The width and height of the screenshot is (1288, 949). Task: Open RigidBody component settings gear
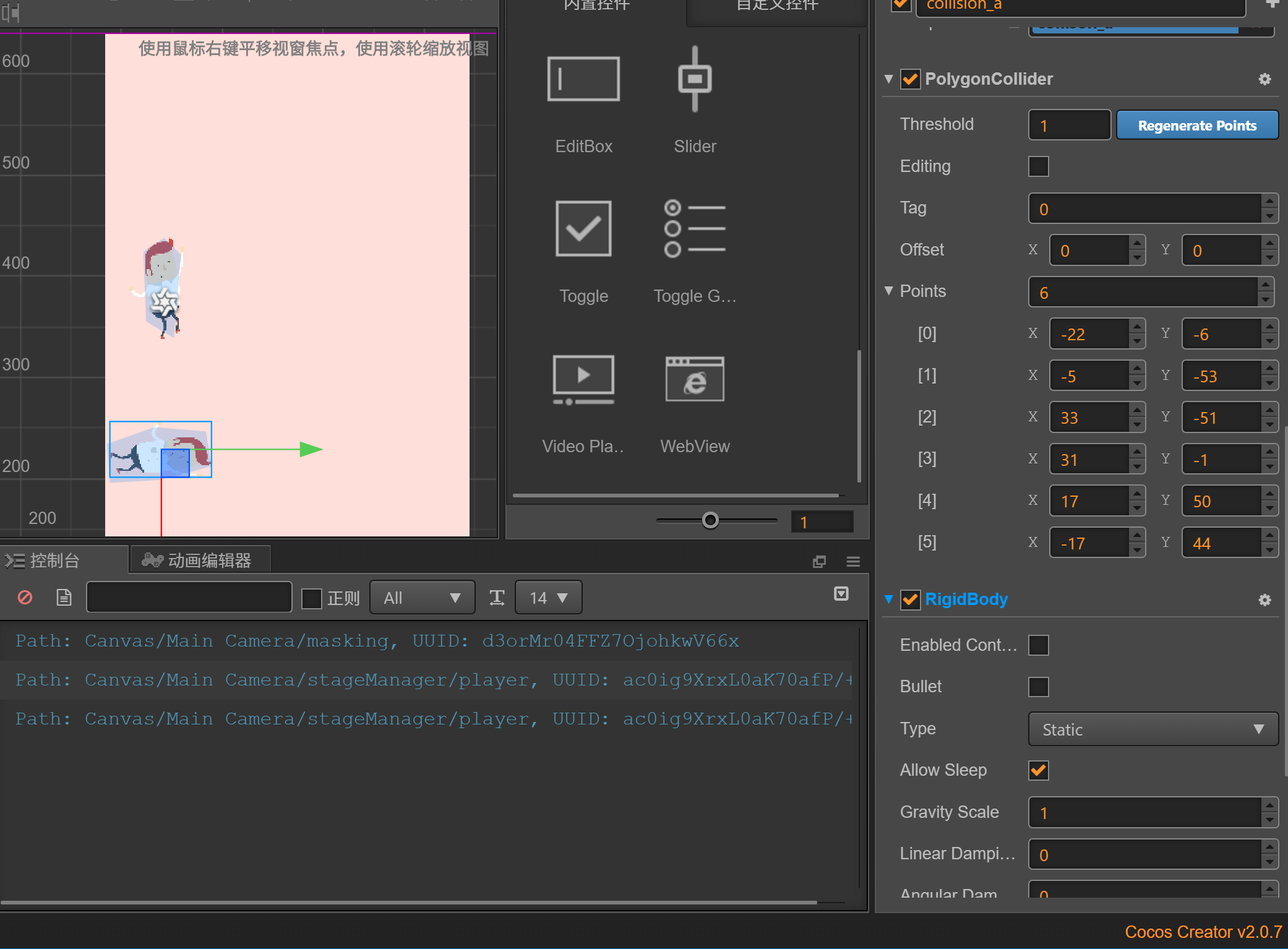(x=1264, y=599)
